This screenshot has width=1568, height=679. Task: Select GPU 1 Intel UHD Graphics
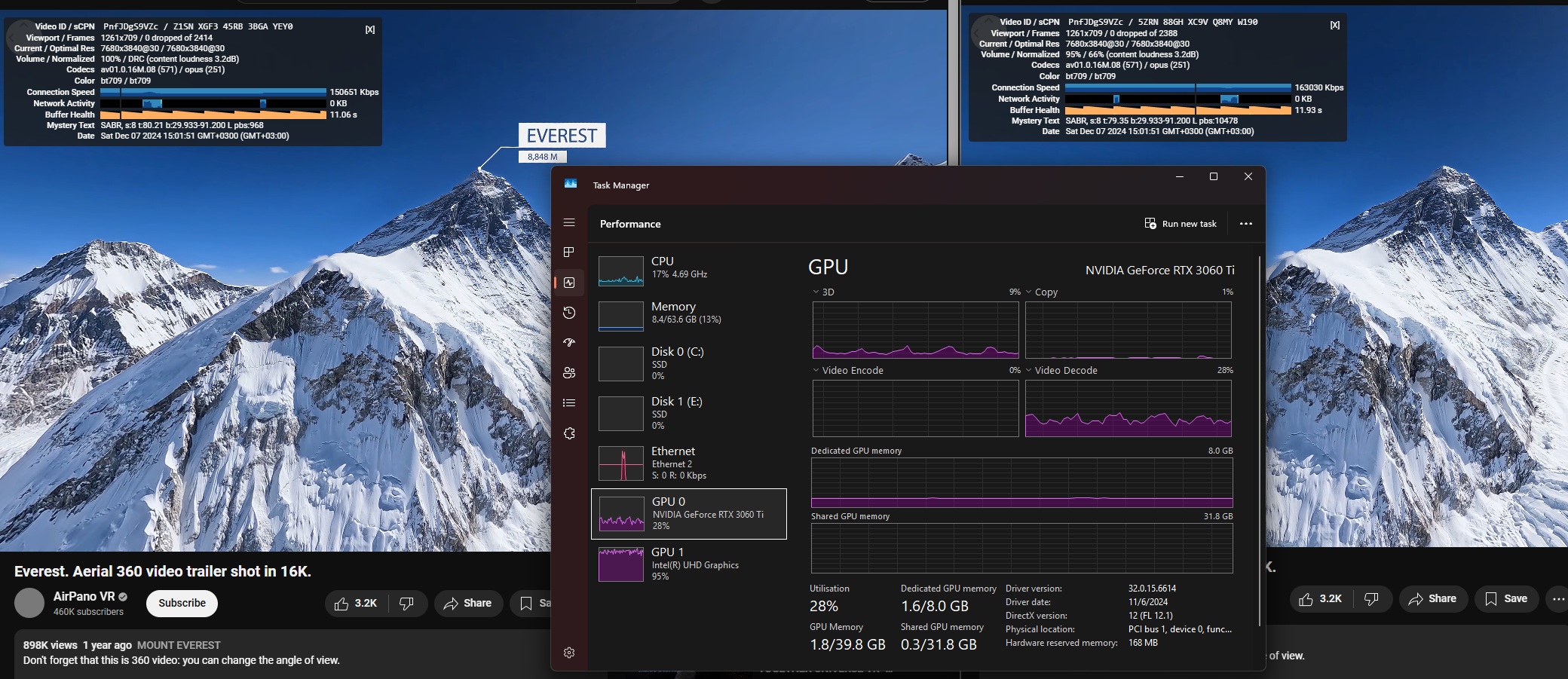click(689, 564)
